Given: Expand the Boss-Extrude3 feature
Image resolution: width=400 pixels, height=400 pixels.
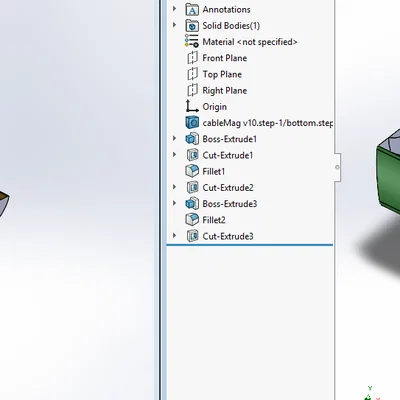Looking at the screenshot, I should pyautogui.click(x=174, y=203).
